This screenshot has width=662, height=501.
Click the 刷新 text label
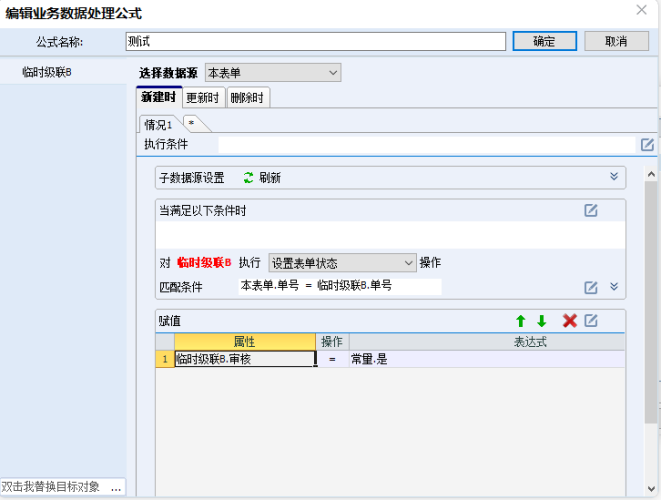270,178
